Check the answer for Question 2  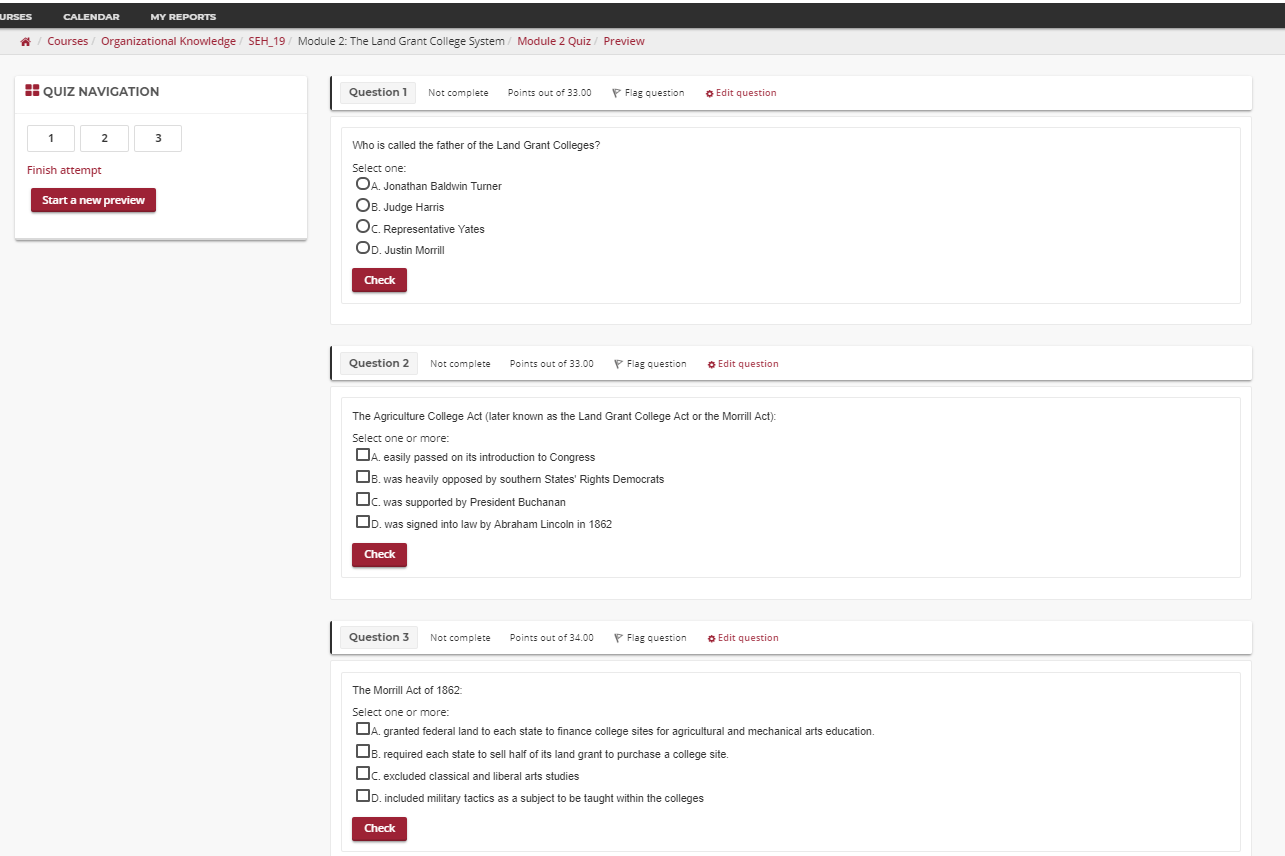tap(379, 554)
